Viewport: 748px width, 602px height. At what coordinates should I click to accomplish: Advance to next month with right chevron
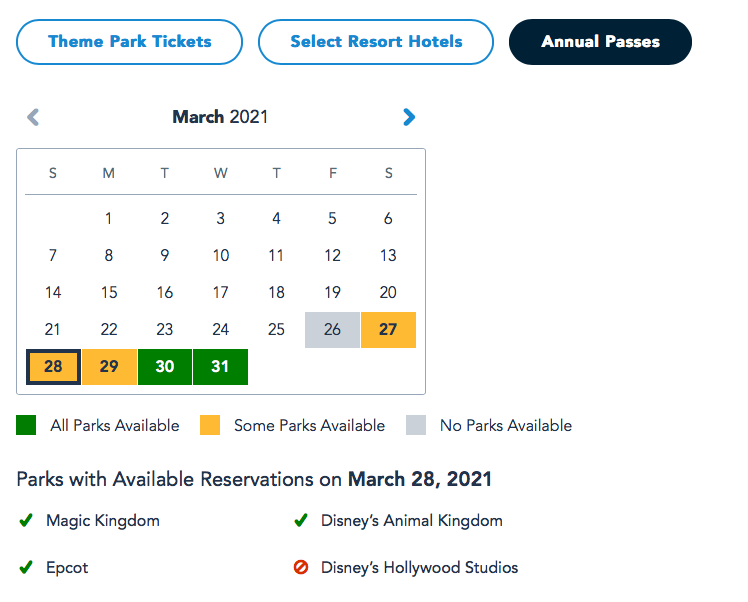point(408,117)
